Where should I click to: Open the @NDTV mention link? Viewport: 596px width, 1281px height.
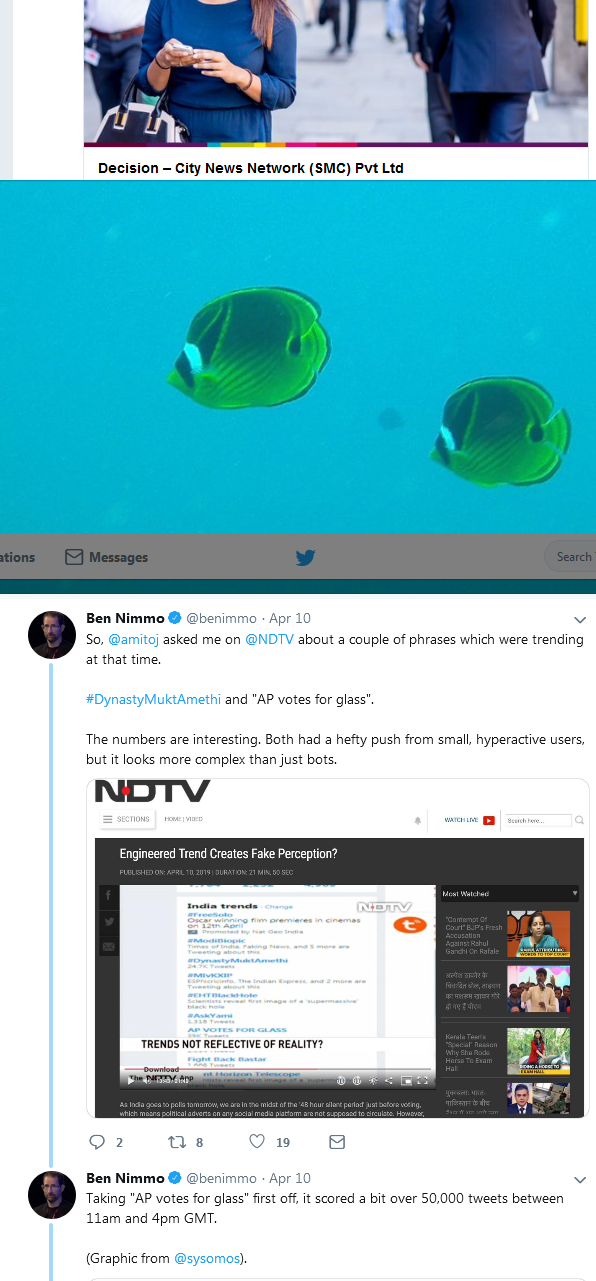click(269, 639)
